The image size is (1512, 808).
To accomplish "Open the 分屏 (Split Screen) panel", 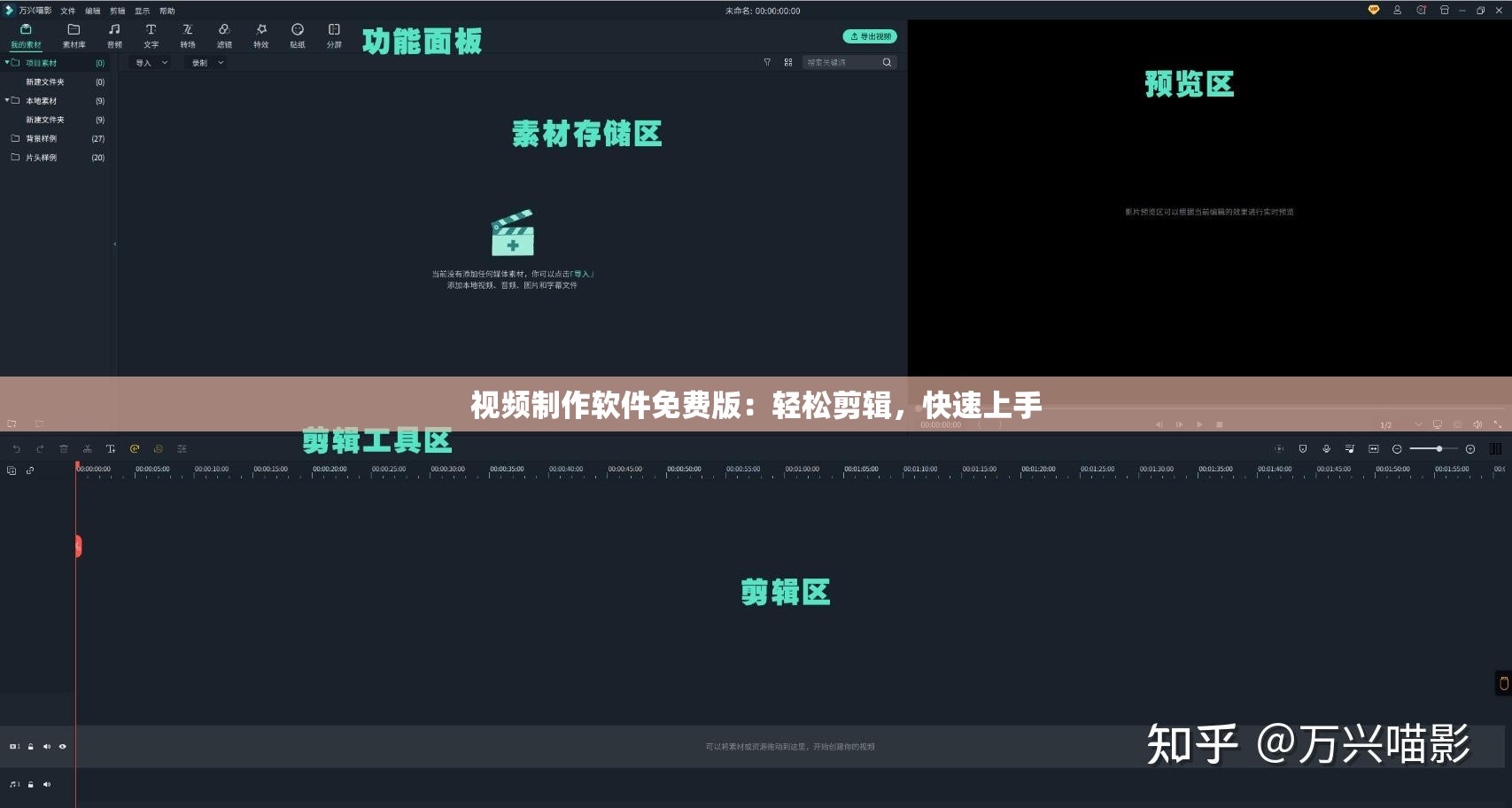I will coord(334,36).
